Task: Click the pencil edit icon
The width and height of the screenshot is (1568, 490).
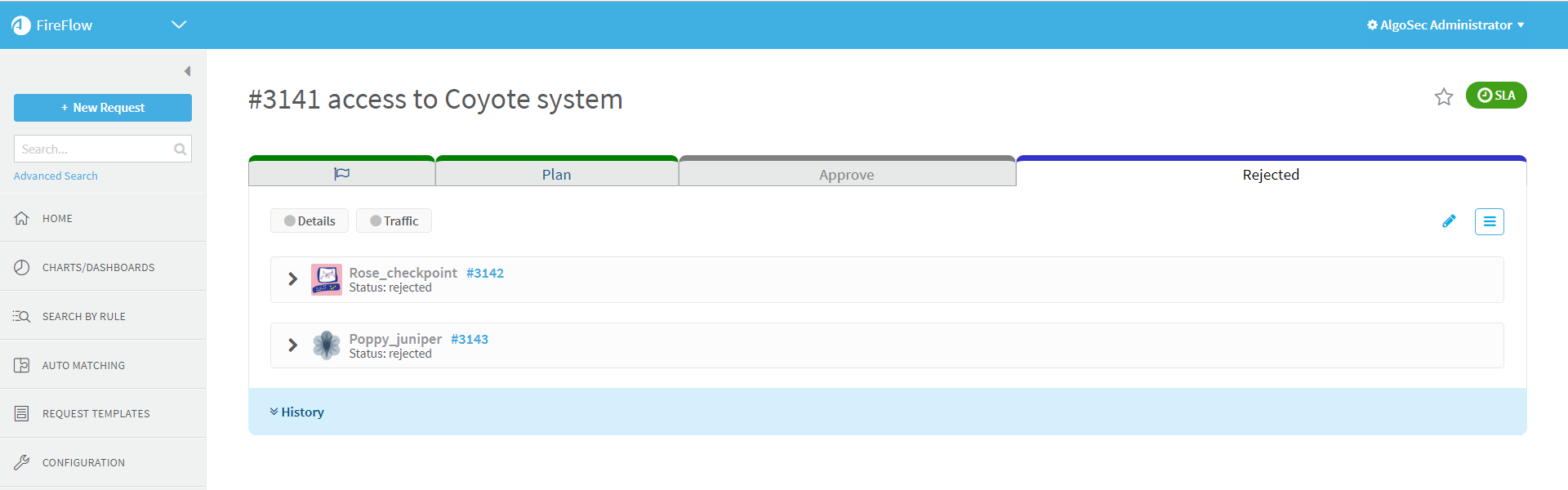Action: click(1449, 221)
